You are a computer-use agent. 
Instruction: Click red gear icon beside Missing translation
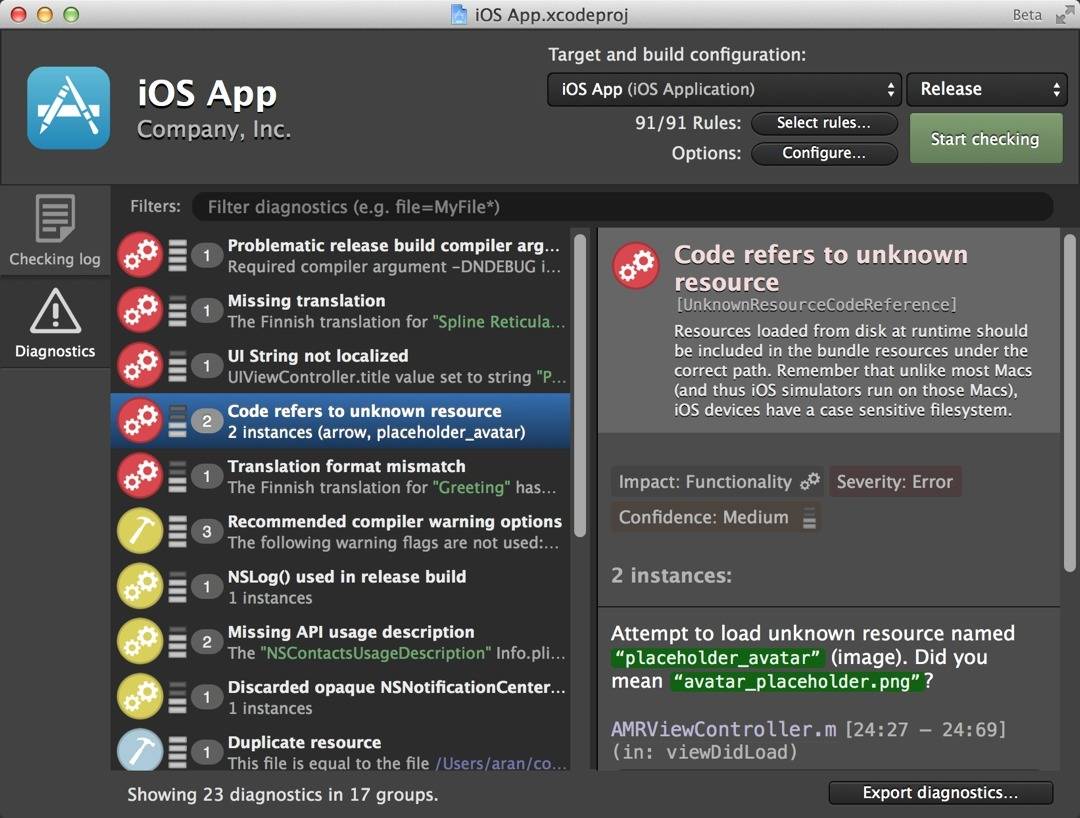tap(140, 310)
